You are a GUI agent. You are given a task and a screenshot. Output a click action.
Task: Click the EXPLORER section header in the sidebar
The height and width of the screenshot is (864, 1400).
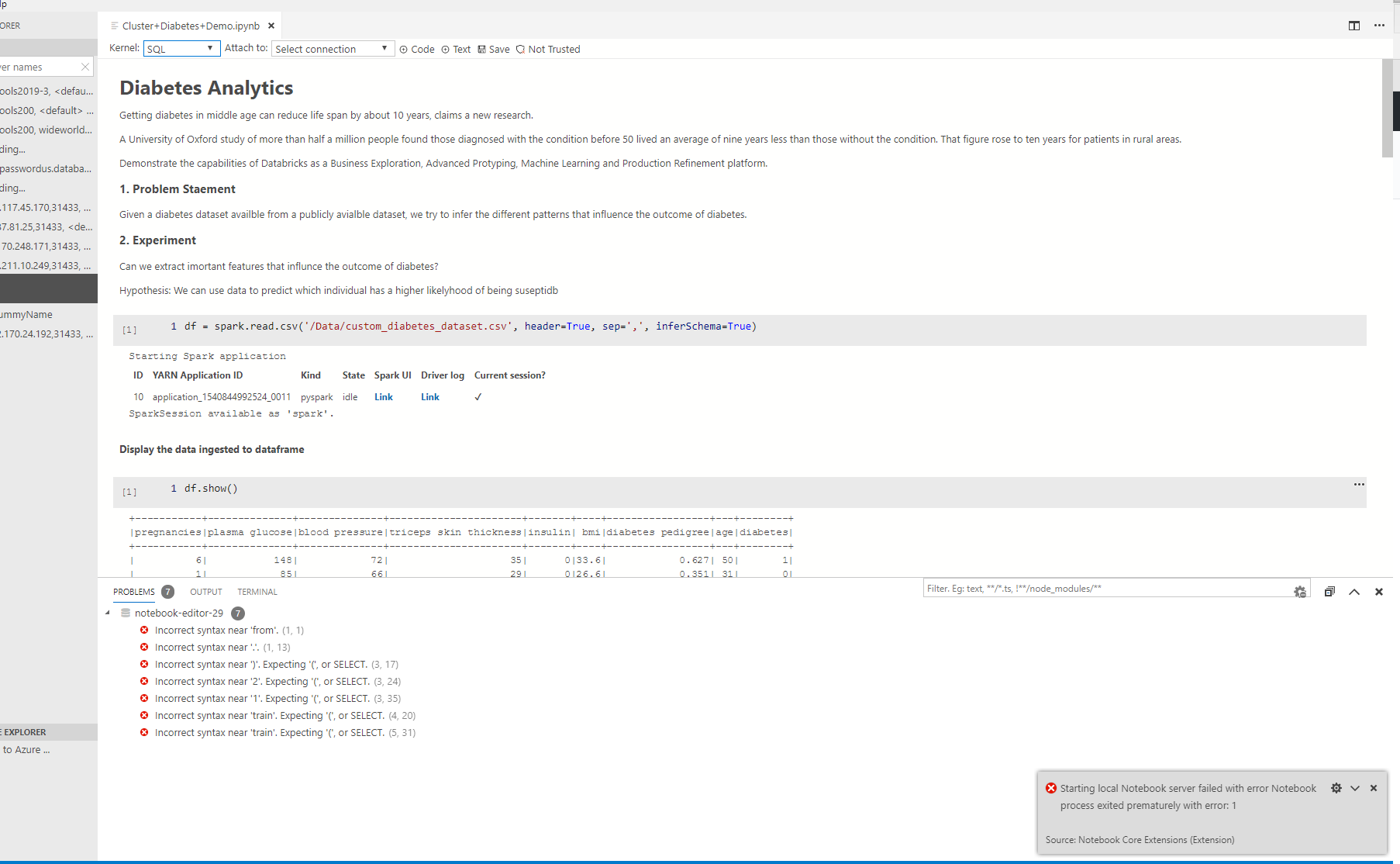click(48, 731)
